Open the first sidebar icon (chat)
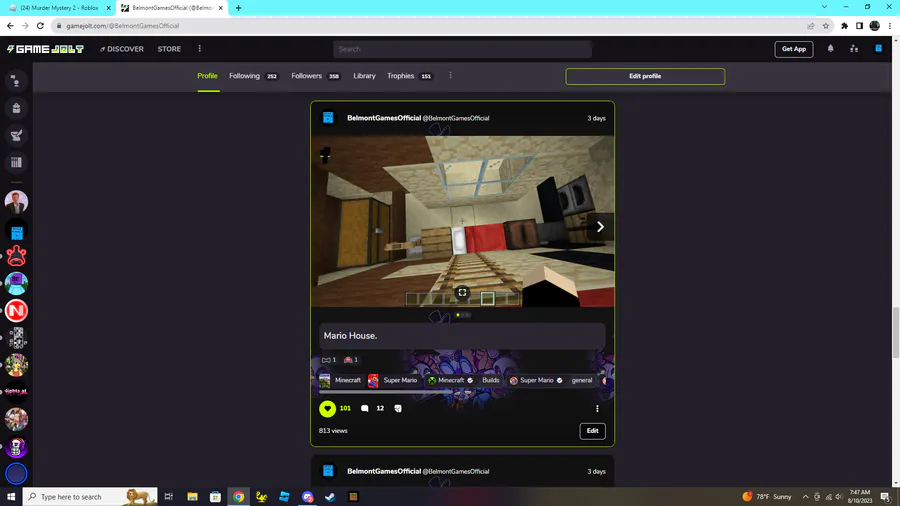 (16, 81)
